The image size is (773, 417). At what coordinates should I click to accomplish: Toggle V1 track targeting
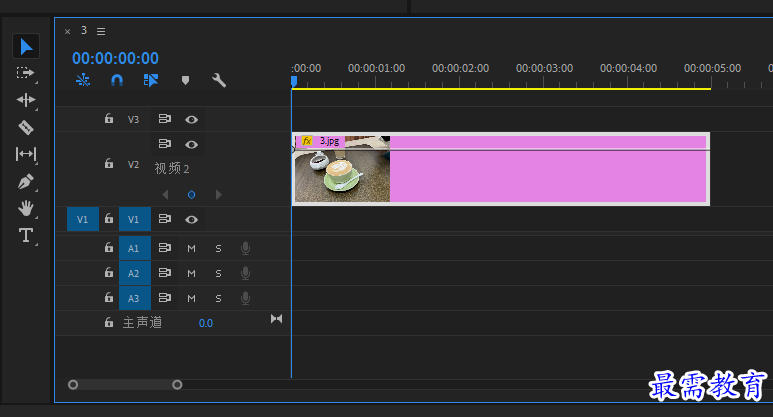[135, 219]
